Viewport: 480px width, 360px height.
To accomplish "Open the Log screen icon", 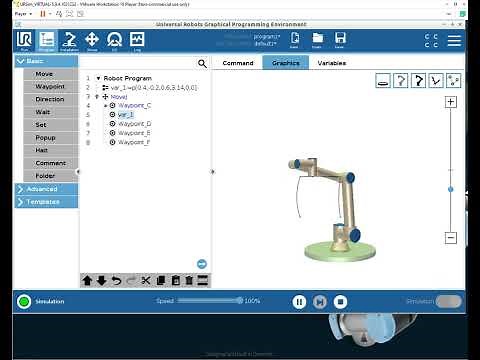I will tap(137, 41).
